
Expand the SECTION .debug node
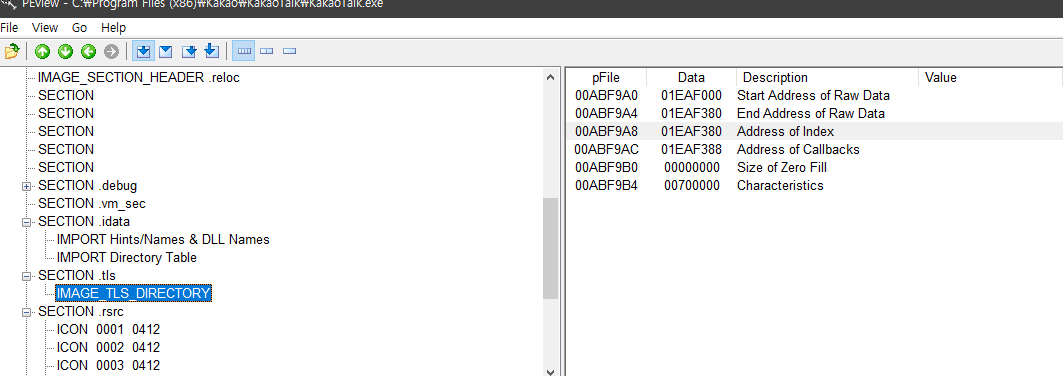(26, 186)
